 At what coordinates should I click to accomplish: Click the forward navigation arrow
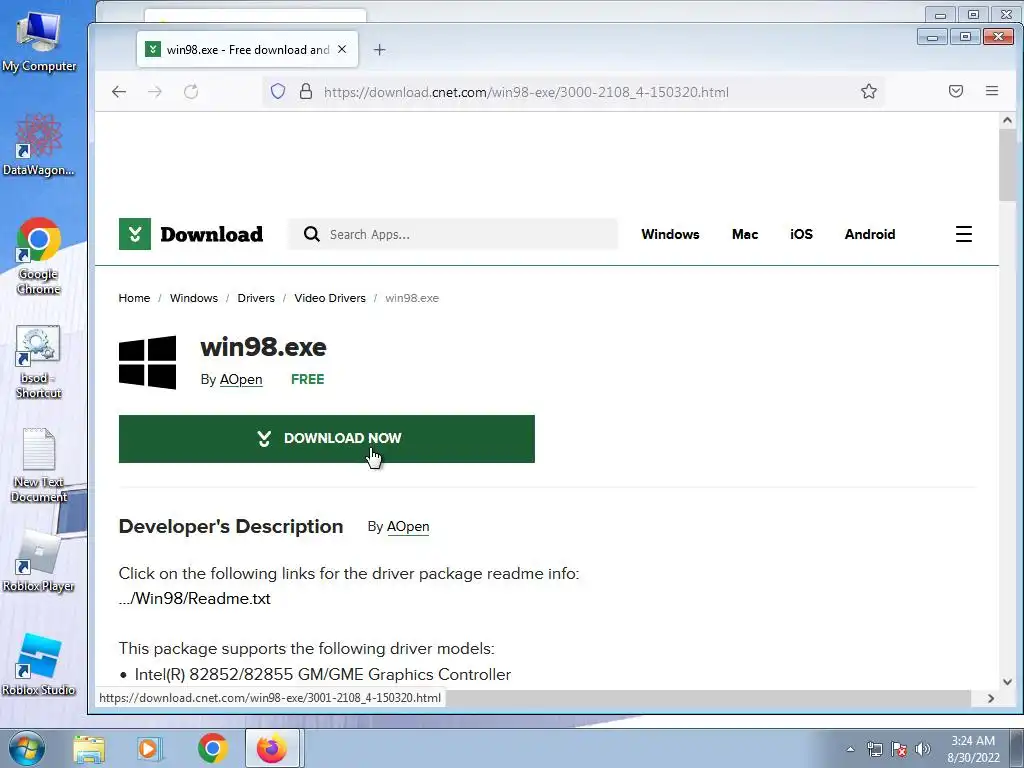point(155,92)
